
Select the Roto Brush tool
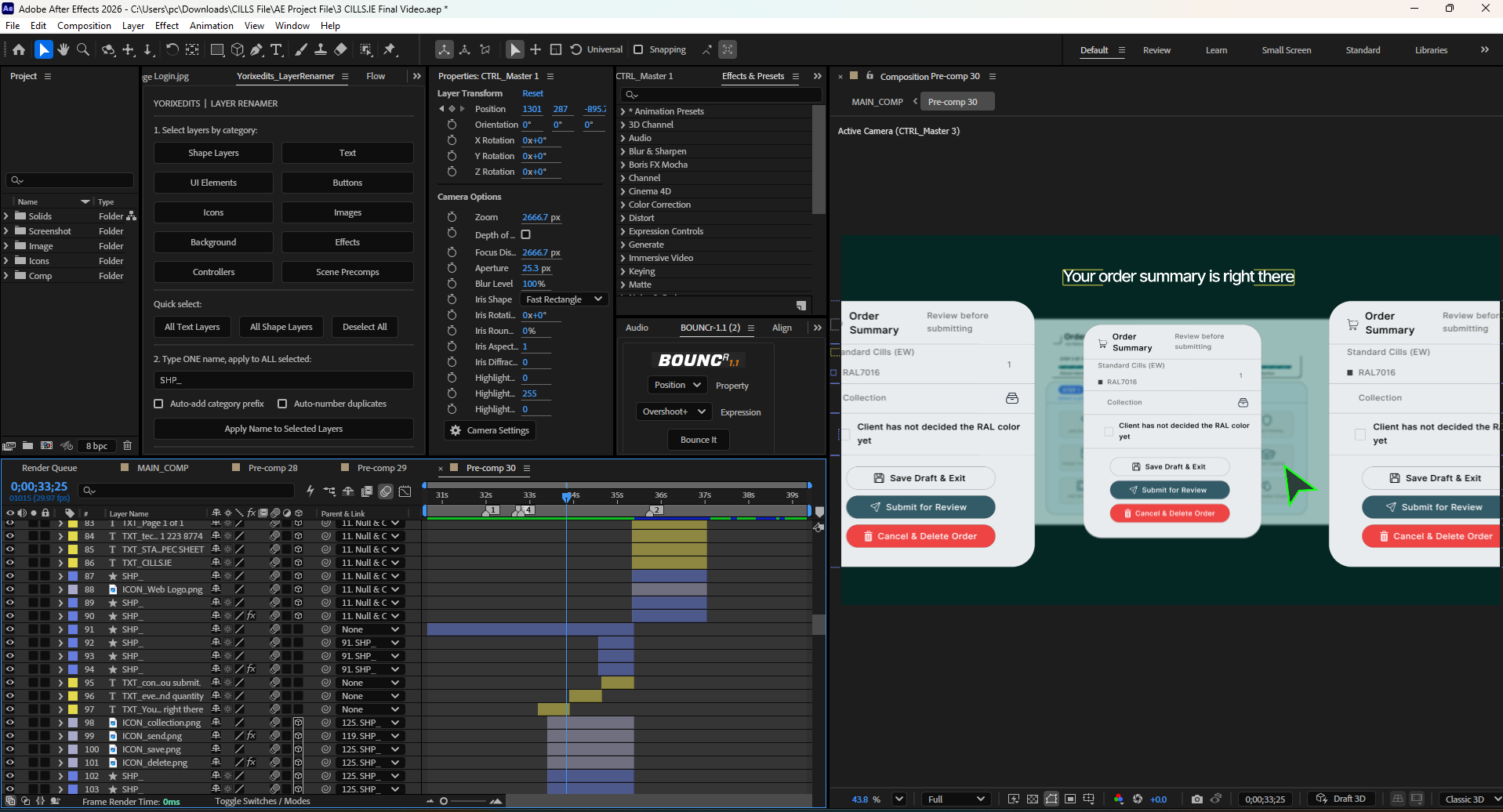pyautogui.click(x=366, y=49)
